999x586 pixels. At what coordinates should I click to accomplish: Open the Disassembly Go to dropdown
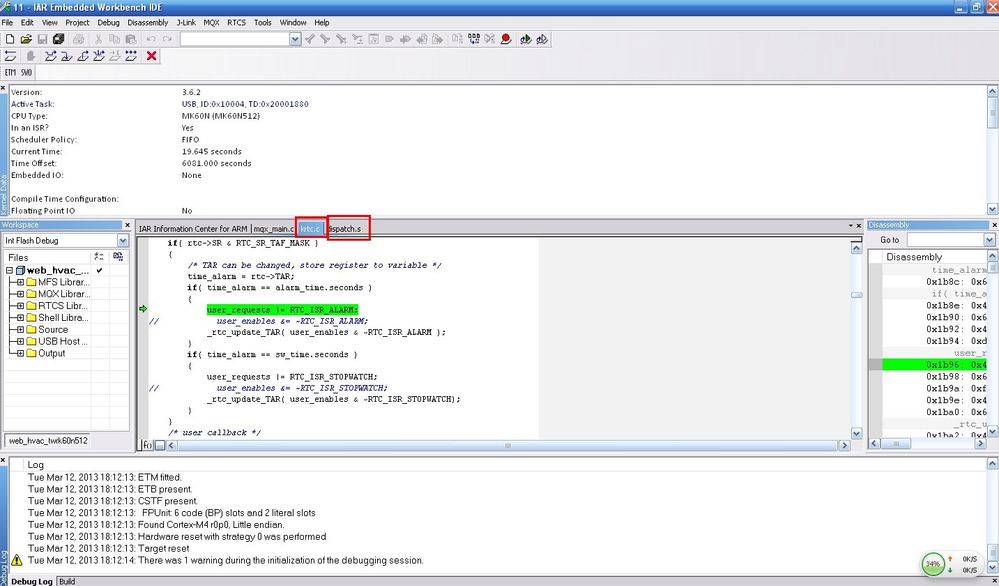989,239
